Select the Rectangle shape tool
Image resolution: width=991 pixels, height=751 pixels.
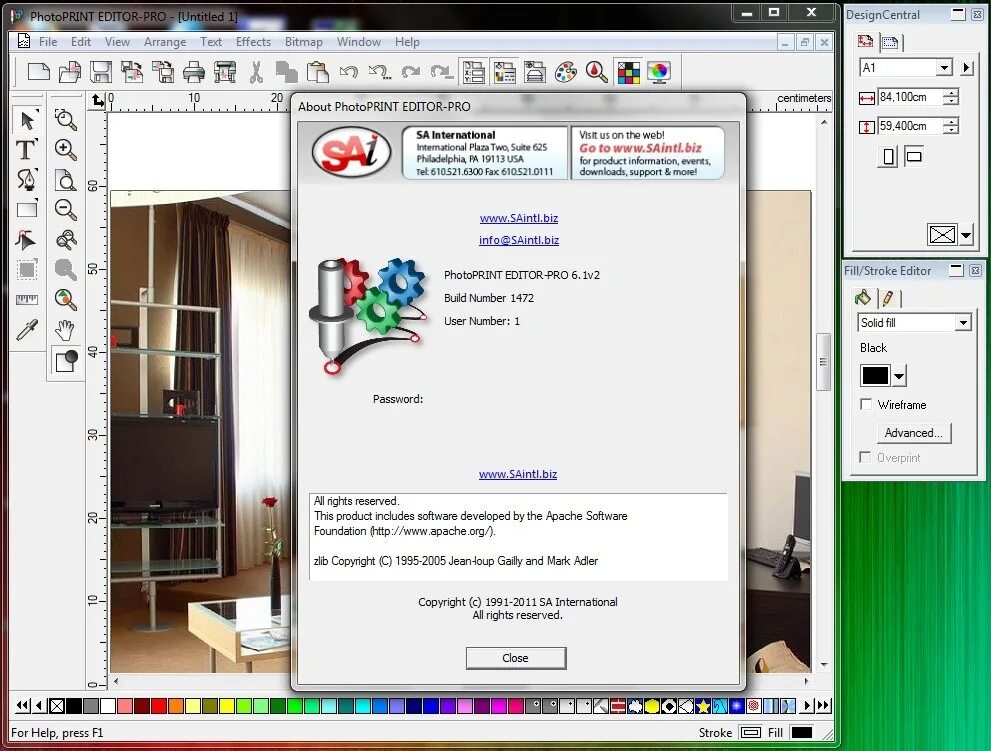click(x=27, y=209)
